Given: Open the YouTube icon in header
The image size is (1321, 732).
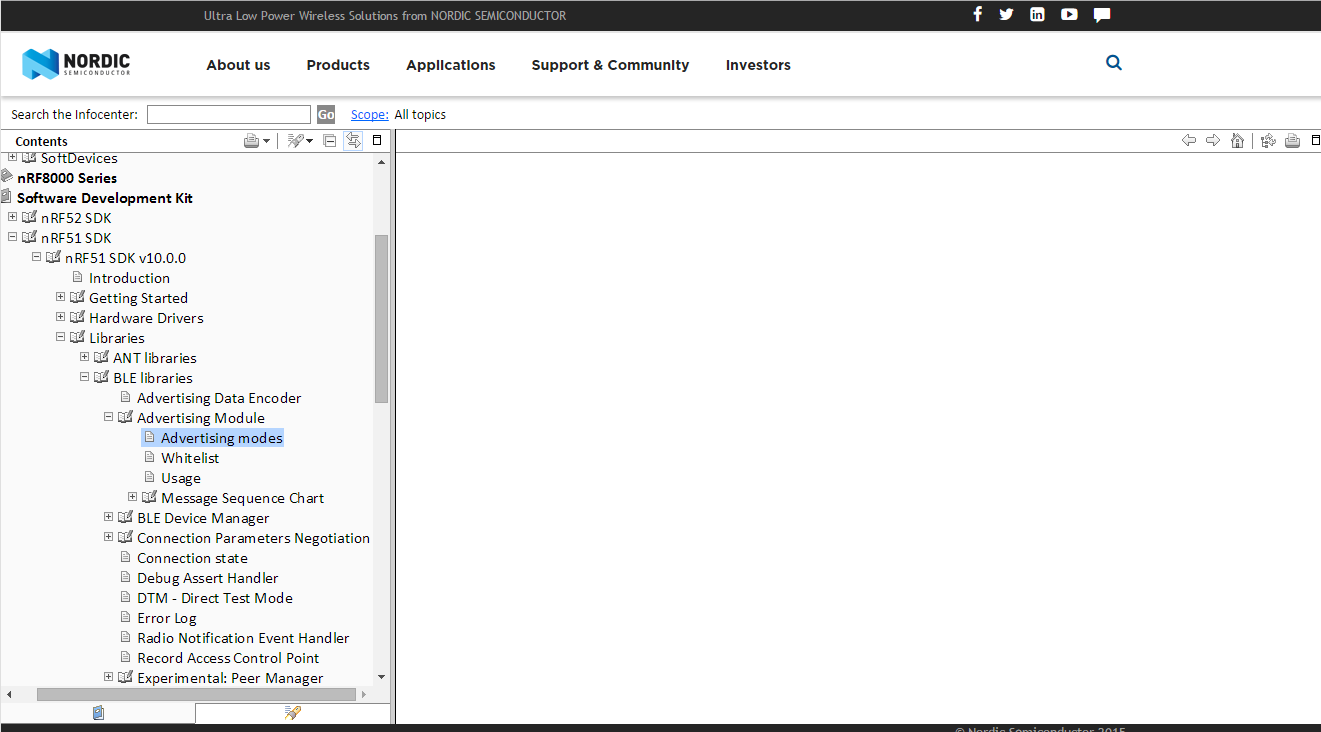Looking at the screenshot, I should coord(1069,14).
